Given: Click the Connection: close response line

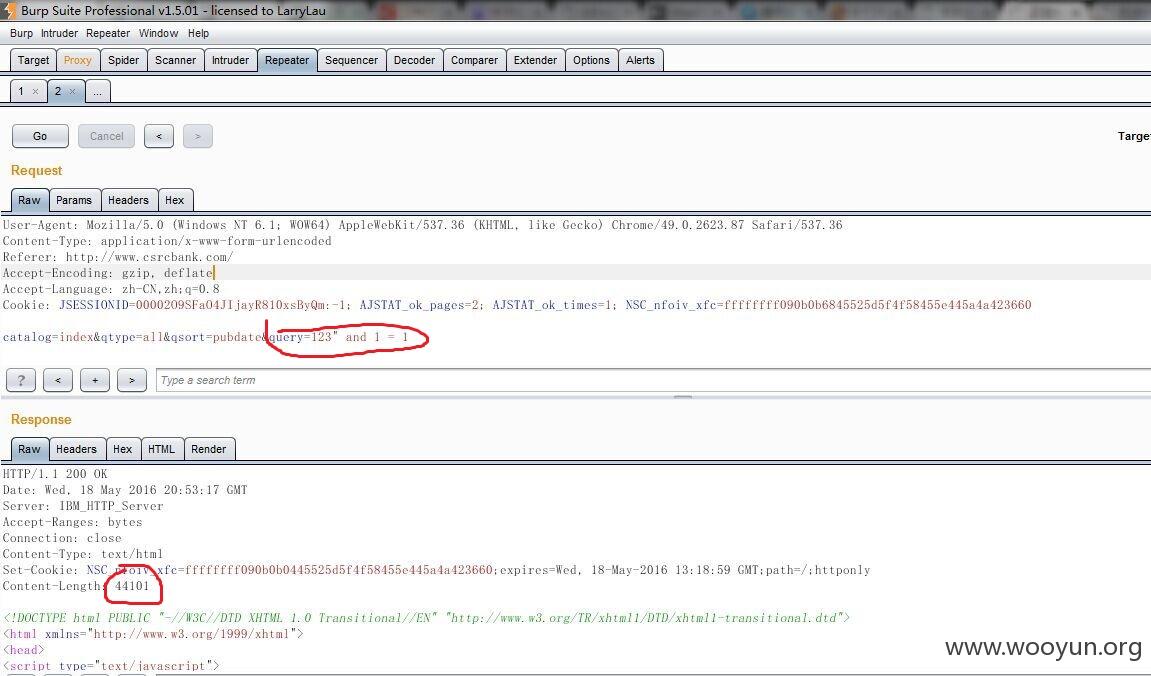Looking at the screenshot, I should tap(62, 538).
